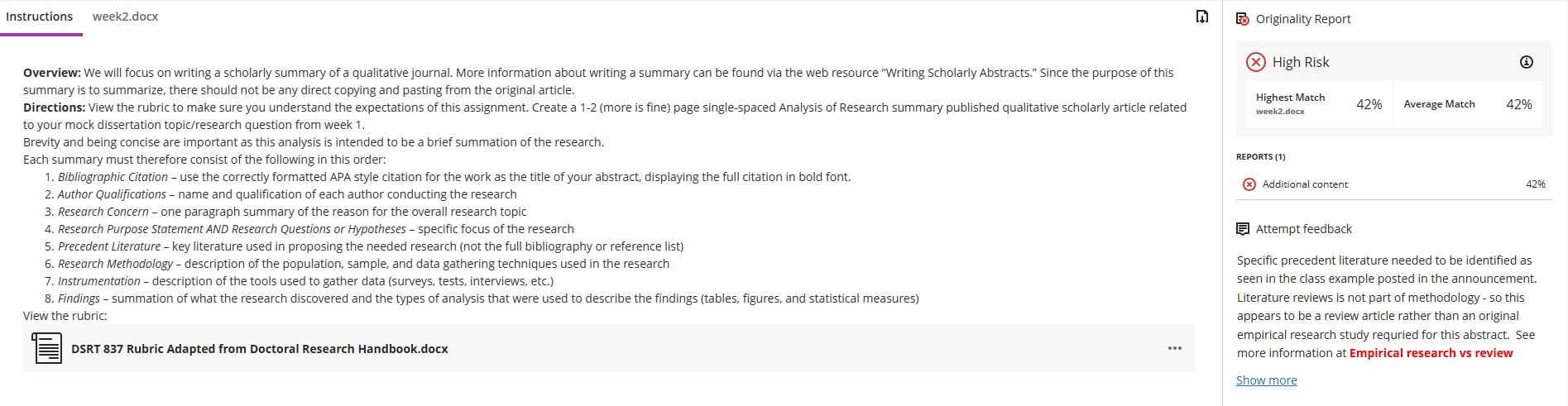This screenshot has width=1568, height=406.
Task: Click the Highest Match week2.docx entry
Action: pos(1314,104)
